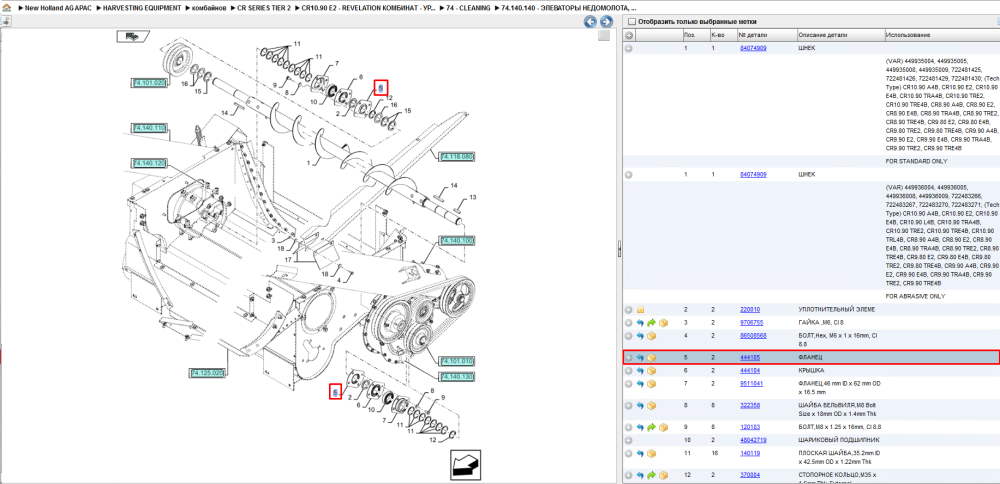
Task: Open 'комбайнов' breadcrumb
Action: tap(209, 8)
